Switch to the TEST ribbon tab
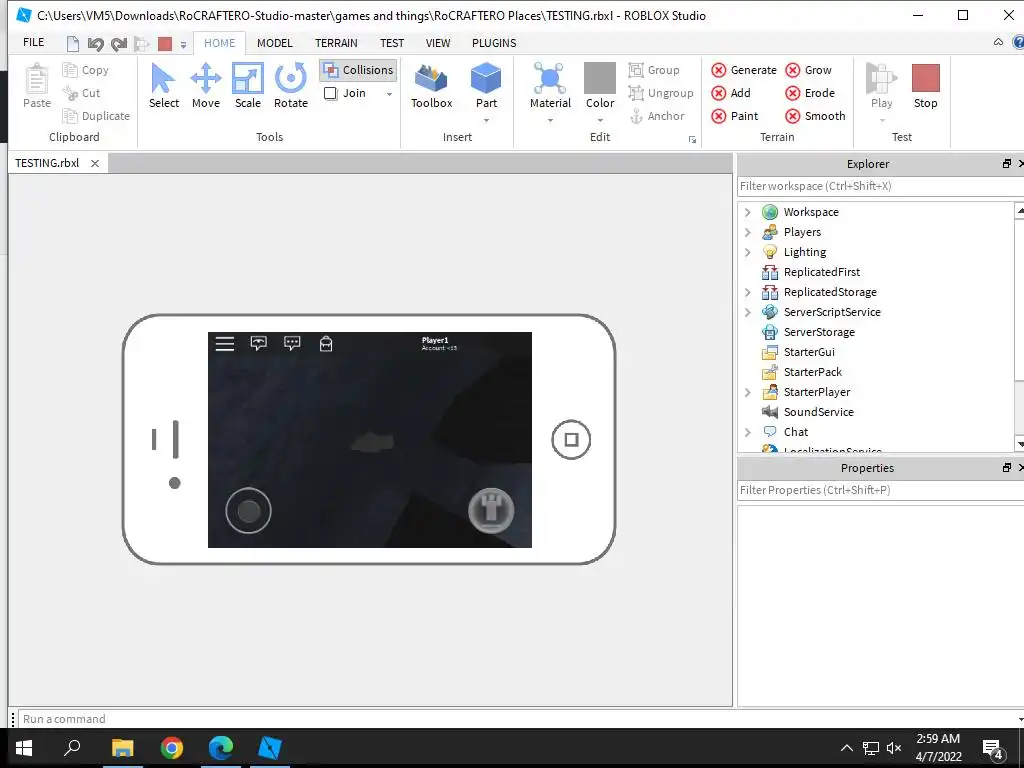Viewport: 1024px width, 768px height. (392, 43)
